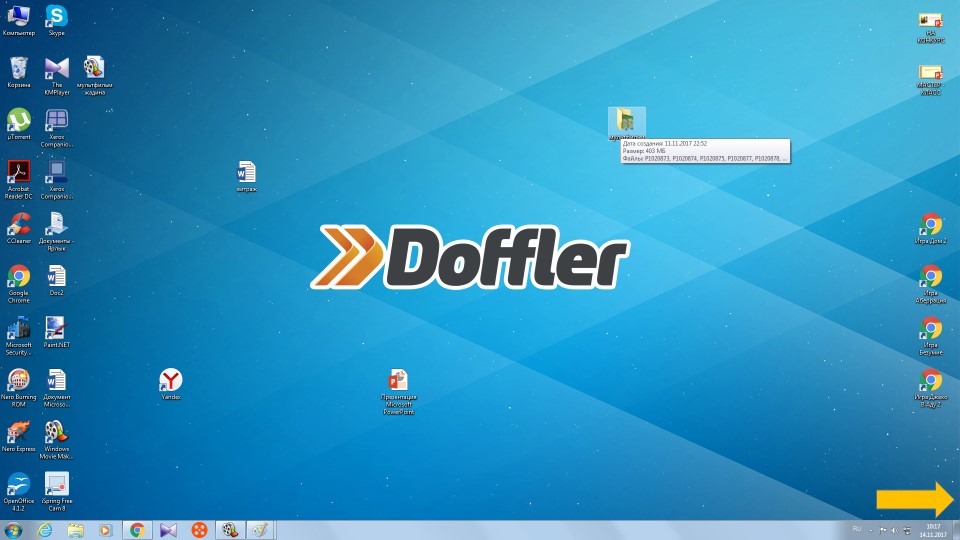Viewport: 960px width, 540px height.
Task: Open Microsoft Security desktop shortcut
Action: (x=18, y=336)
